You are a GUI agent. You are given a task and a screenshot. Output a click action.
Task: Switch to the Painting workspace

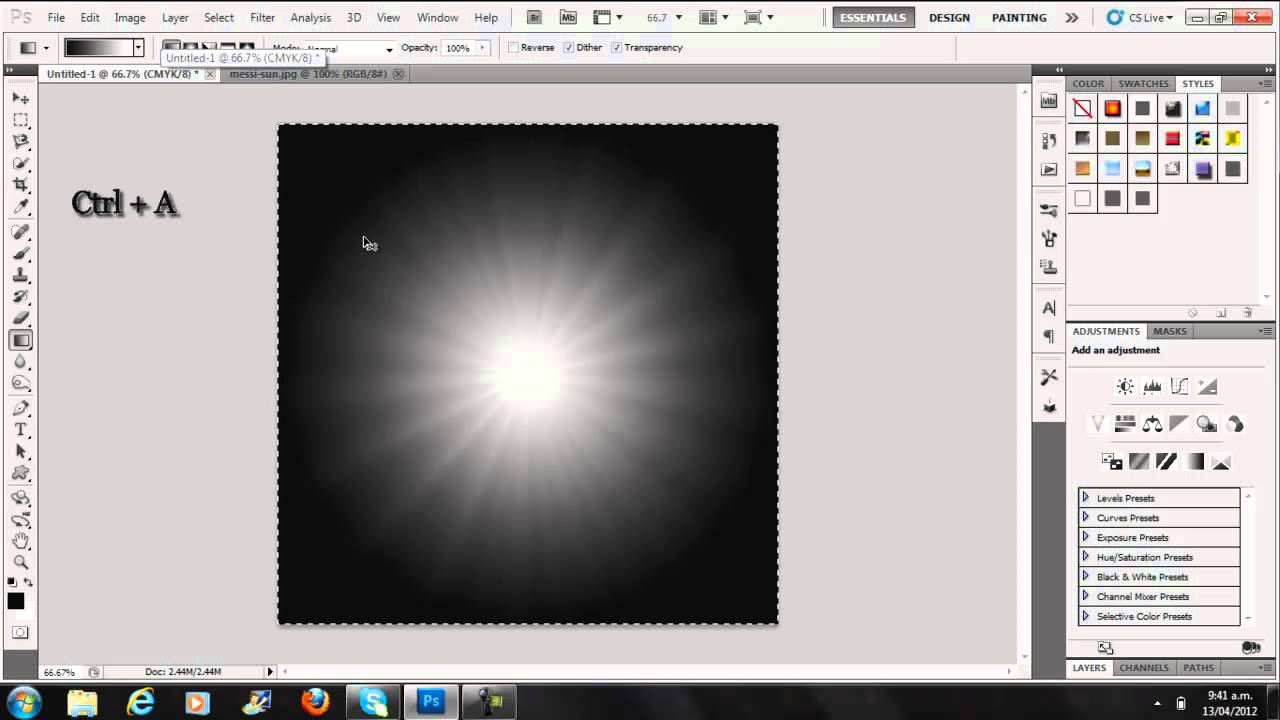1019,18
